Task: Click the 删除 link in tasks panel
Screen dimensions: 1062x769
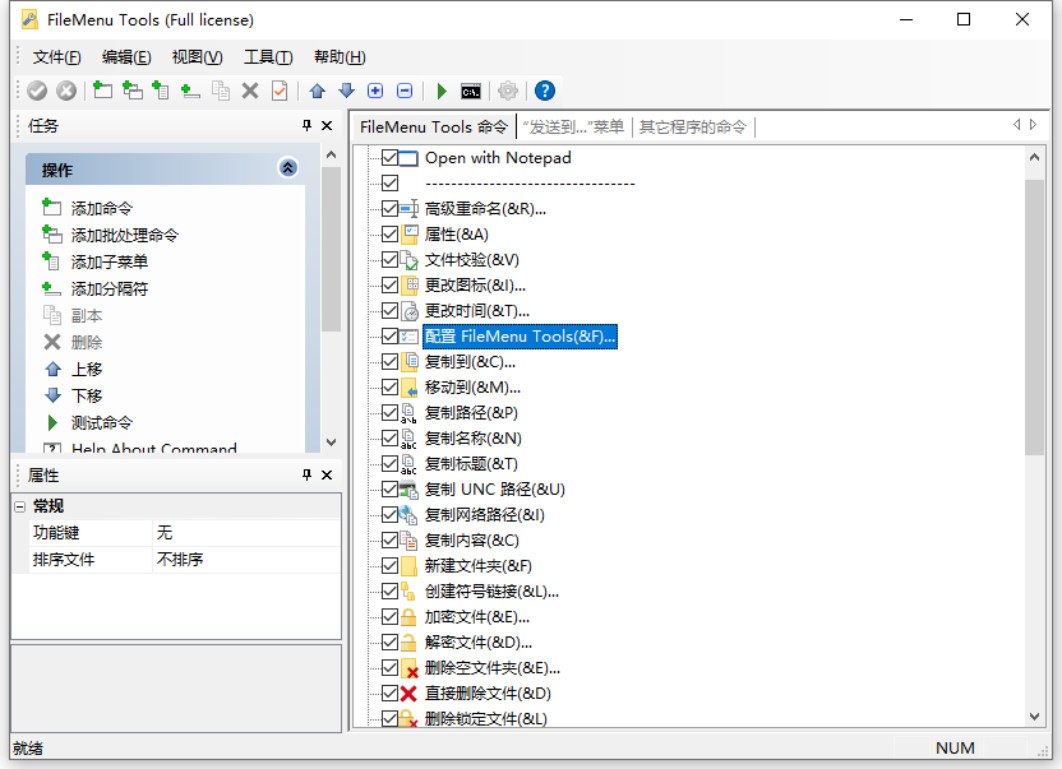Action: [87, 342]
